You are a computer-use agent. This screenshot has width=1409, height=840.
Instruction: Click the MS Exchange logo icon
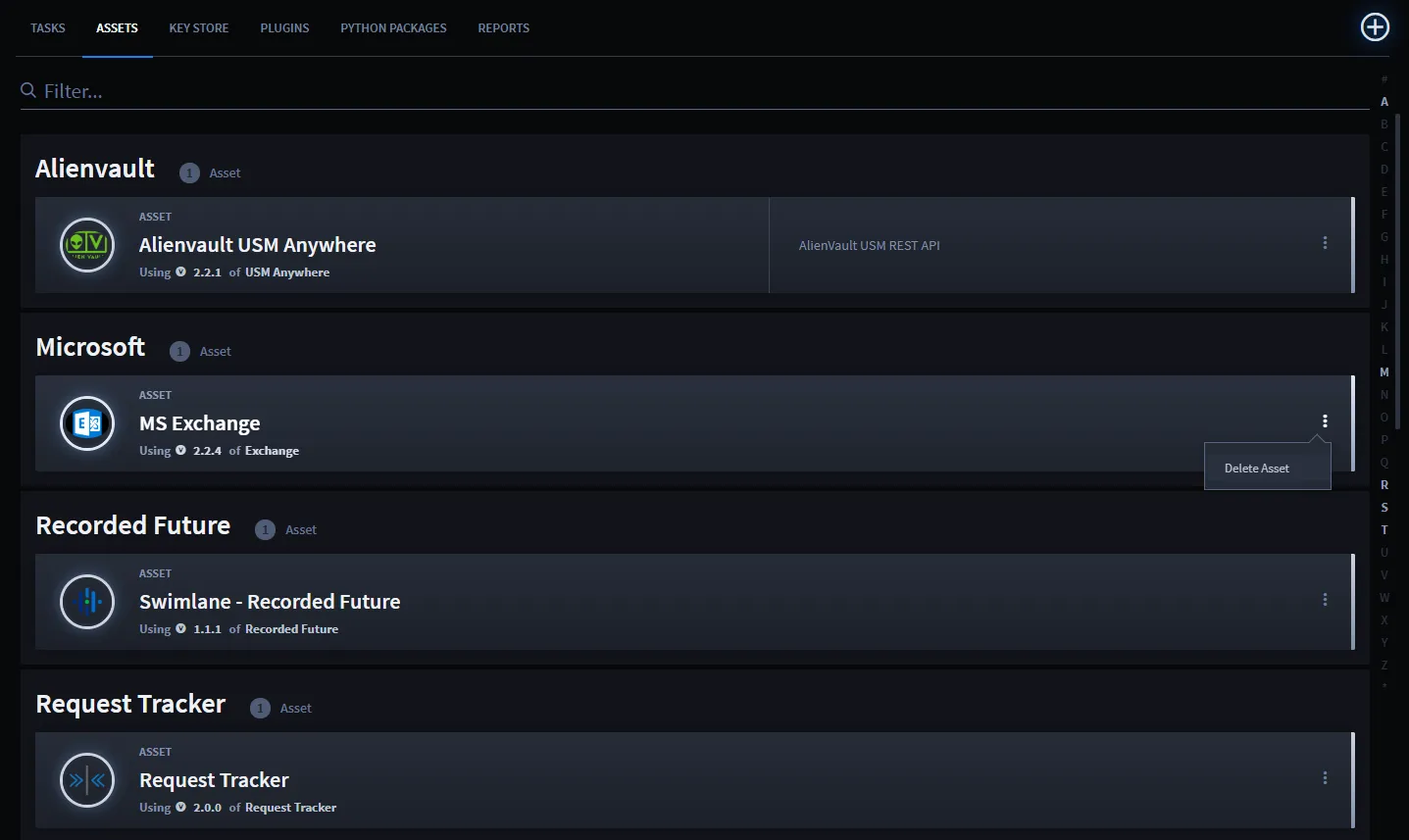pos(87,423)
